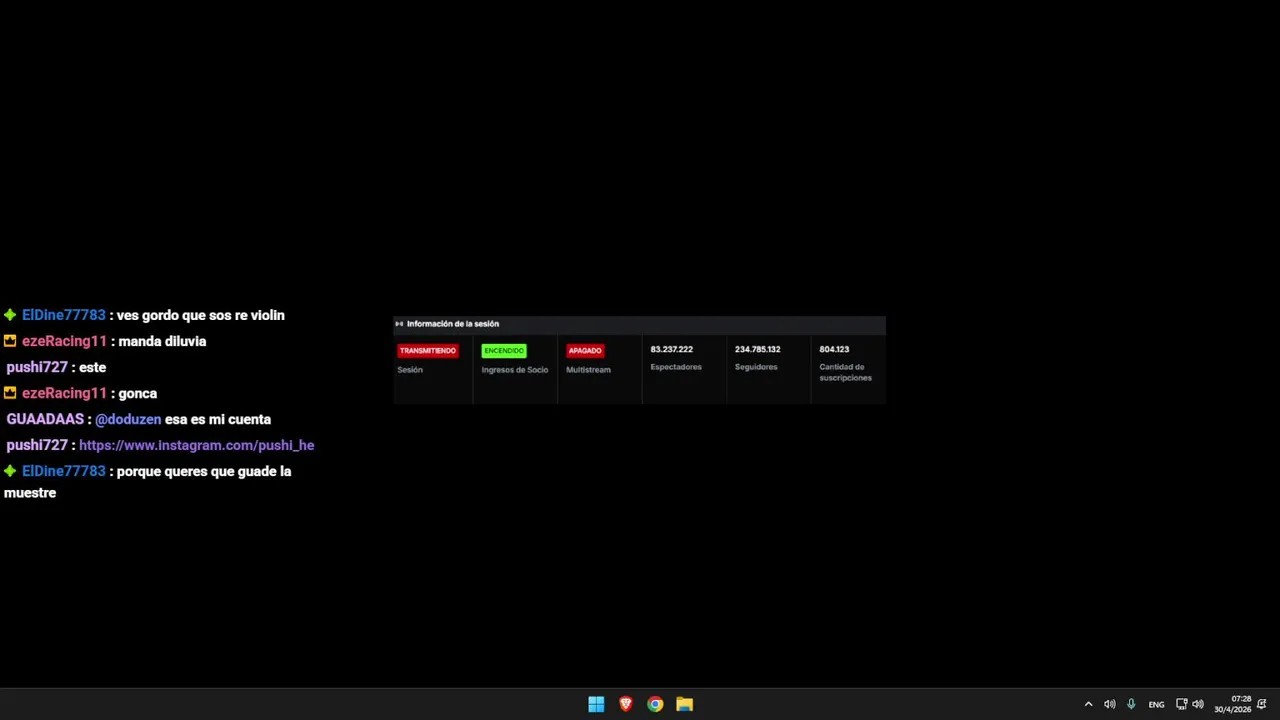
Task: Click the crown badge beside 'manda diluvia'
Action: click(x=10, y=341)
